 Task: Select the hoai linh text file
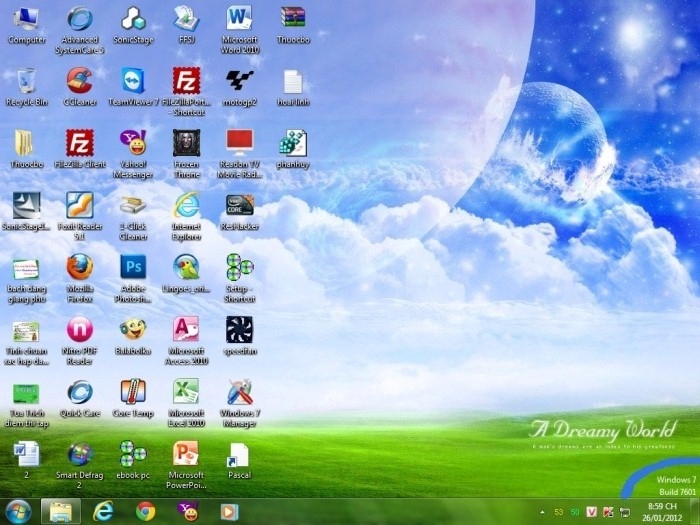pos(293,88)
